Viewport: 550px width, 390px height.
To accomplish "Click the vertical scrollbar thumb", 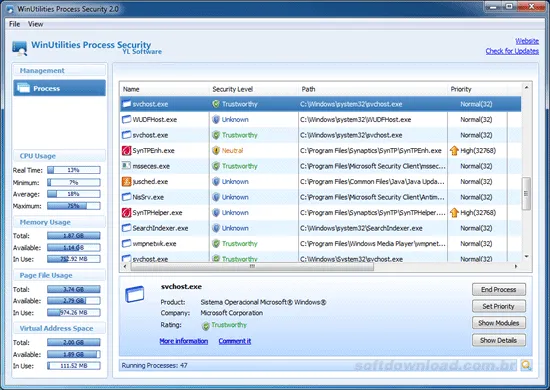I will pyautogui.click(x=526, y=194).
